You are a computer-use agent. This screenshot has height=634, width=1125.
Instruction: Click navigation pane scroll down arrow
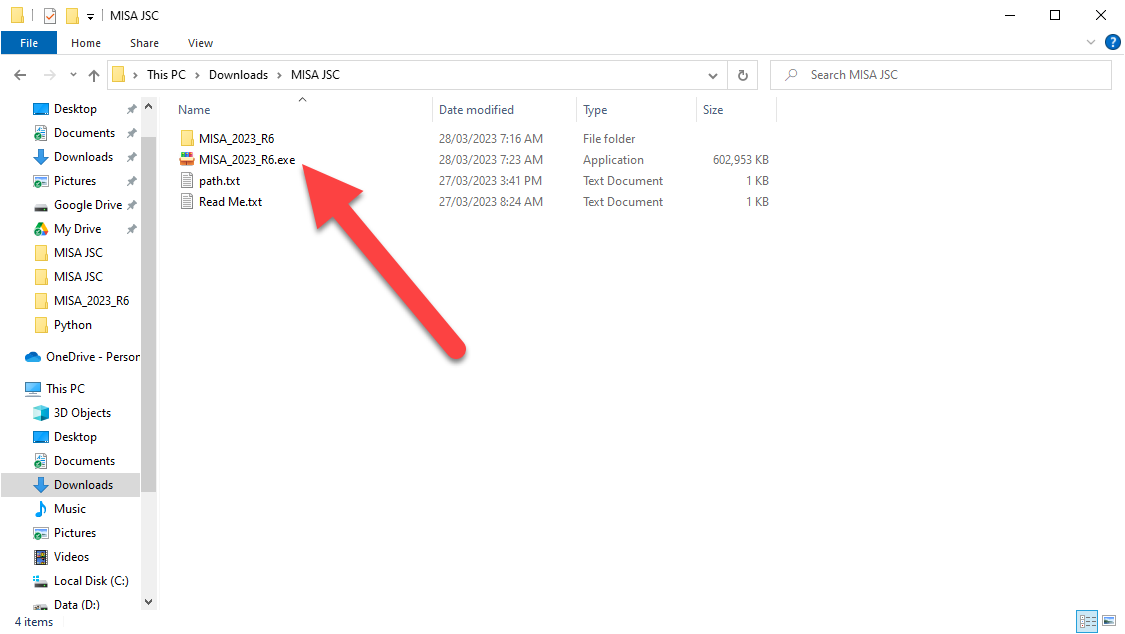[x=149, y=602]
